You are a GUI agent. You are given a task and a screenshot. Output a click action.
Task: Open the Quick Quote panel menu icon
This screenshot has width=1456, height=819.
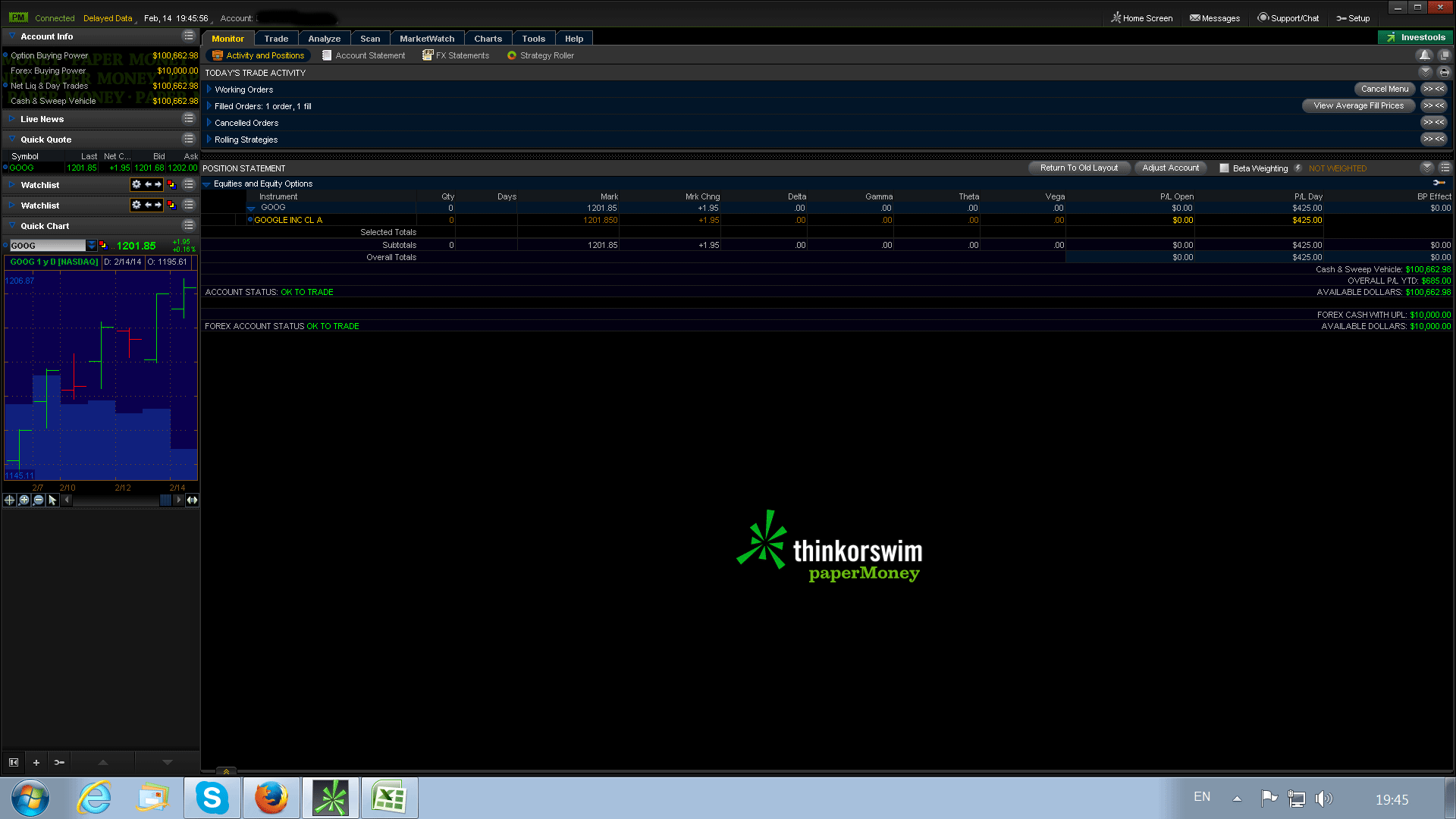[189, 140]
